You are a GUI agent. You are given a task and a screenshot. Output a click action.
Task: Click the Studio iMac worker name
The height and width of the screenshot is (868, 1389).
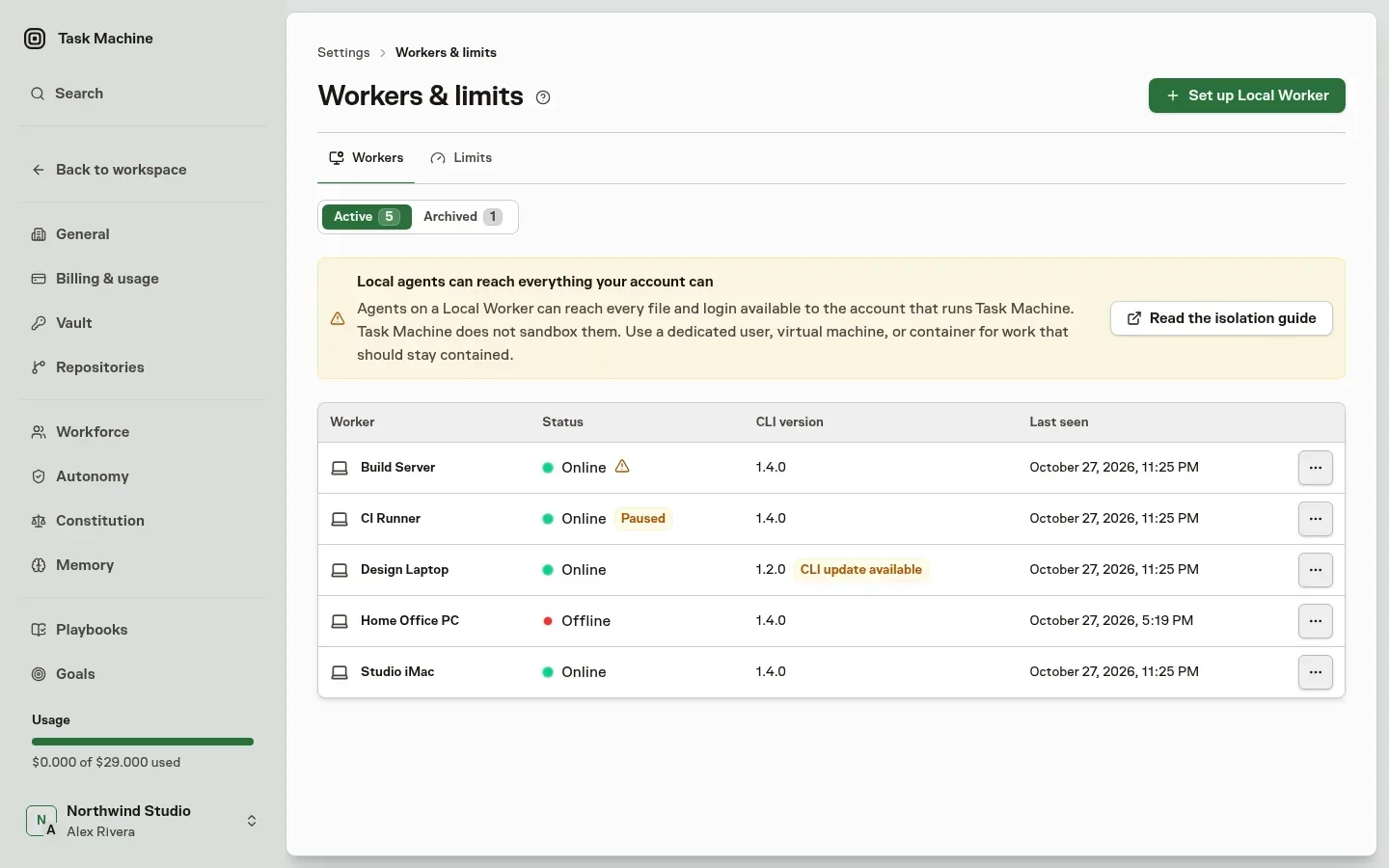point(397,672)
